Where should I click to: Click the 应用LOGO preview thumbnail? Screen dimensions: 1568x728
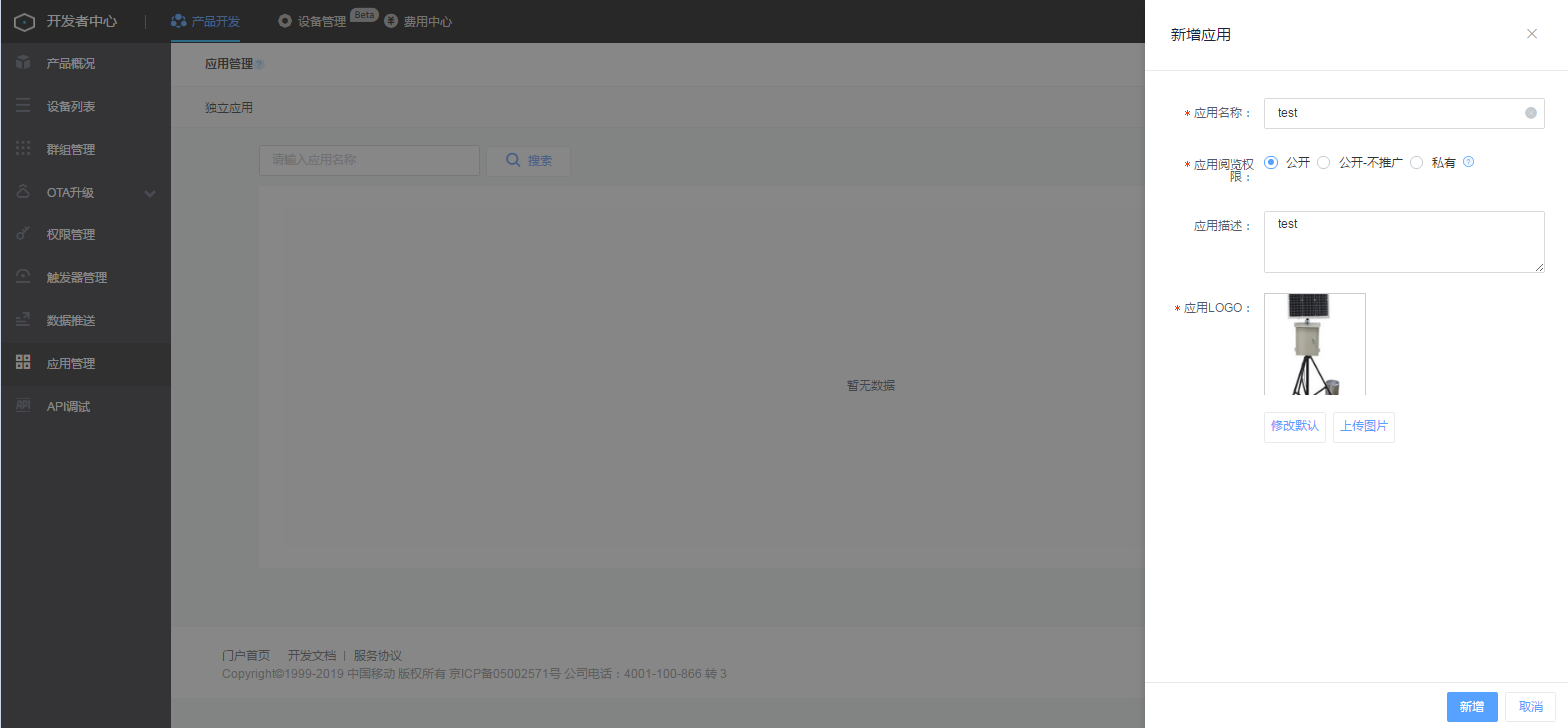(1315, 344)
